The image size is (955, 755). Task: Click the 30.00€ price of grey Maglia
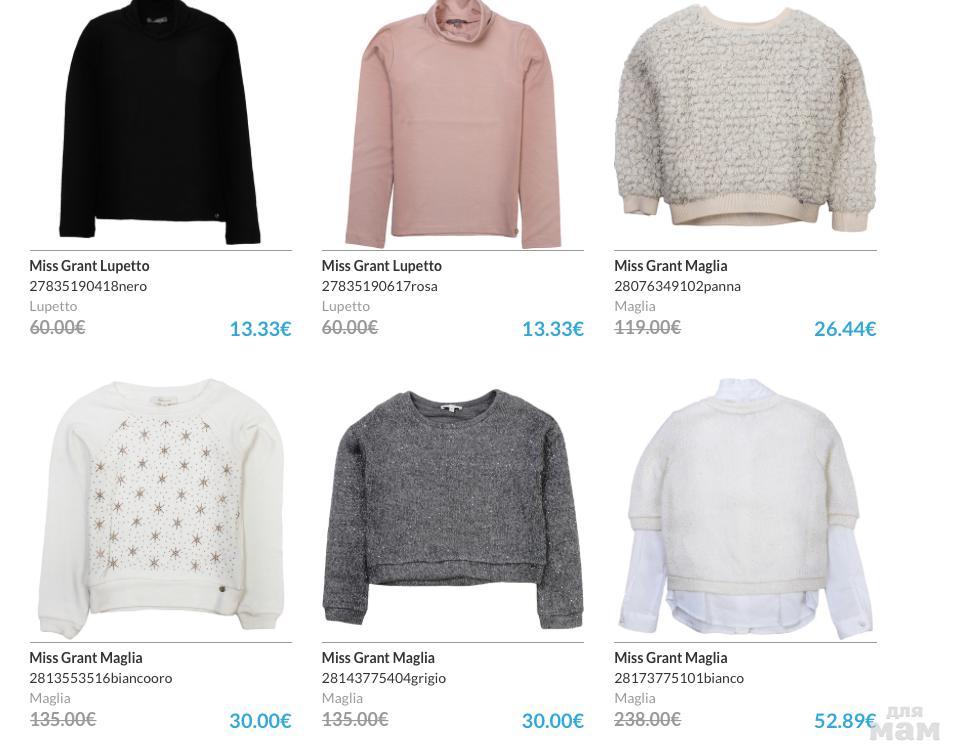coord(553,721)
